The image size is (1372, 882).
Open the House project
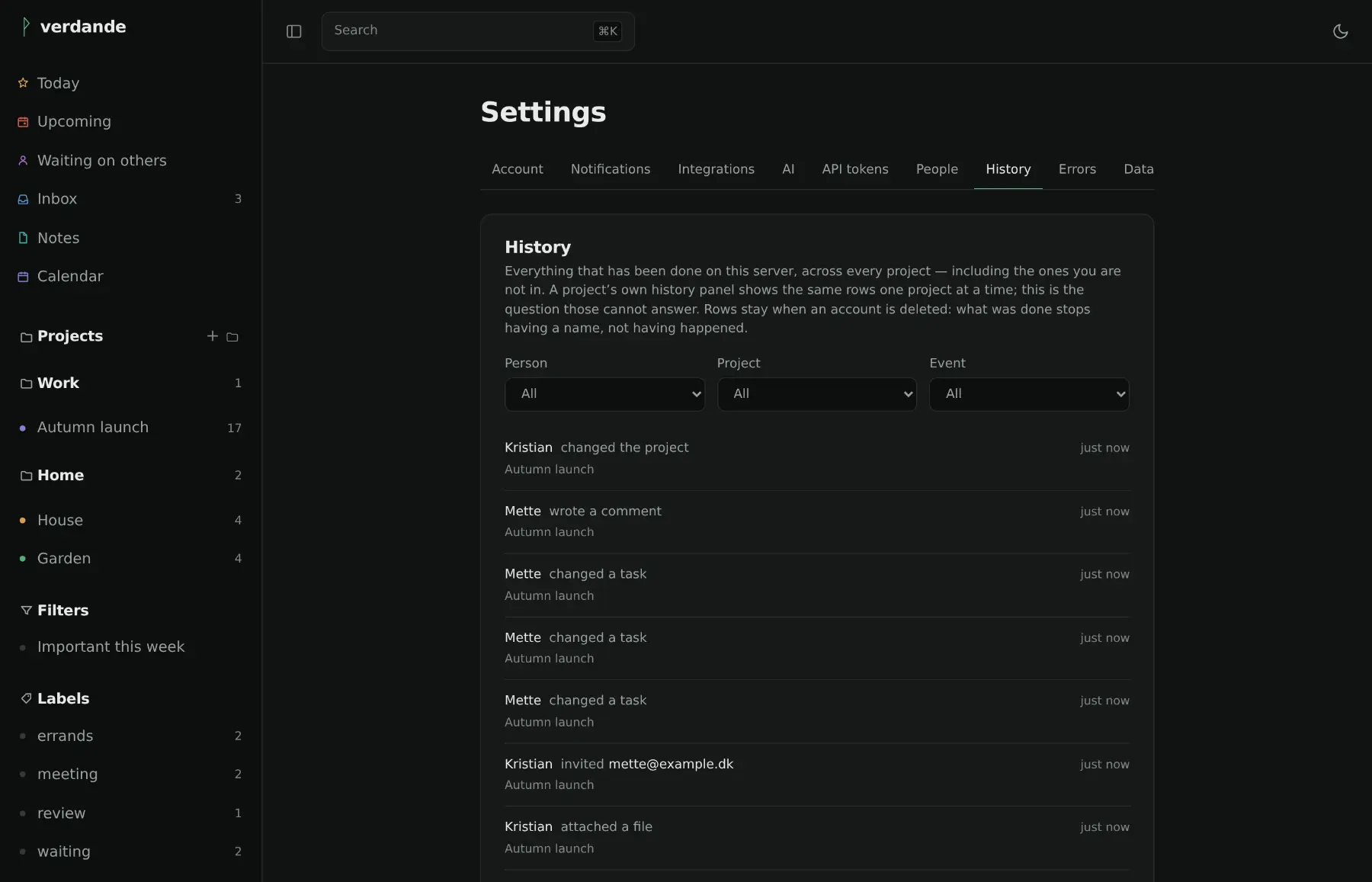(131, 520)
